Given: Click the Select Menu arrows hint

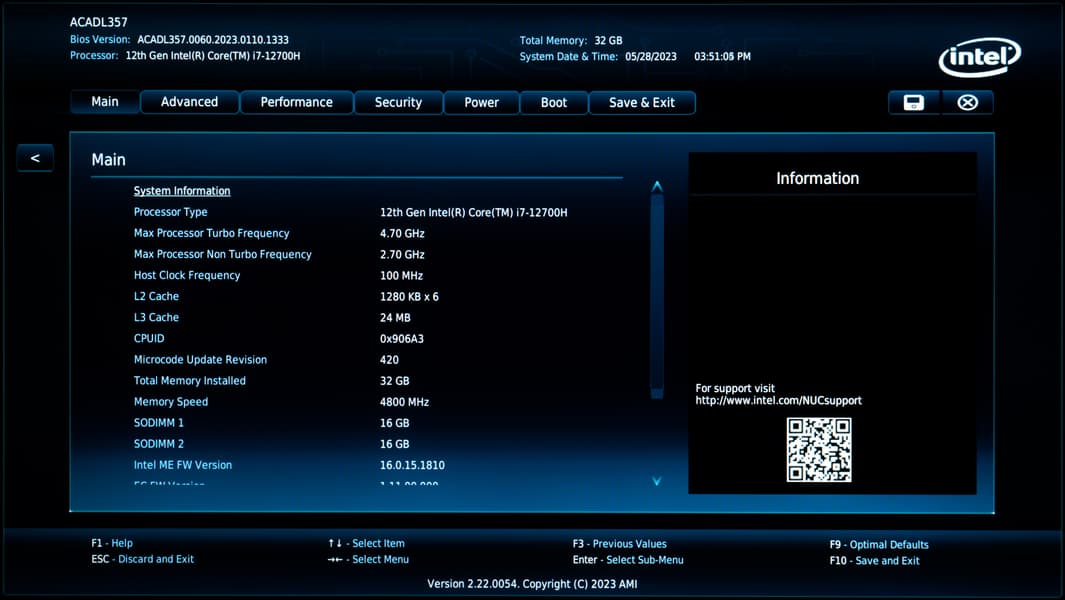Looking at the screenshot, I should pyautogui.click(x=368, y=559).
